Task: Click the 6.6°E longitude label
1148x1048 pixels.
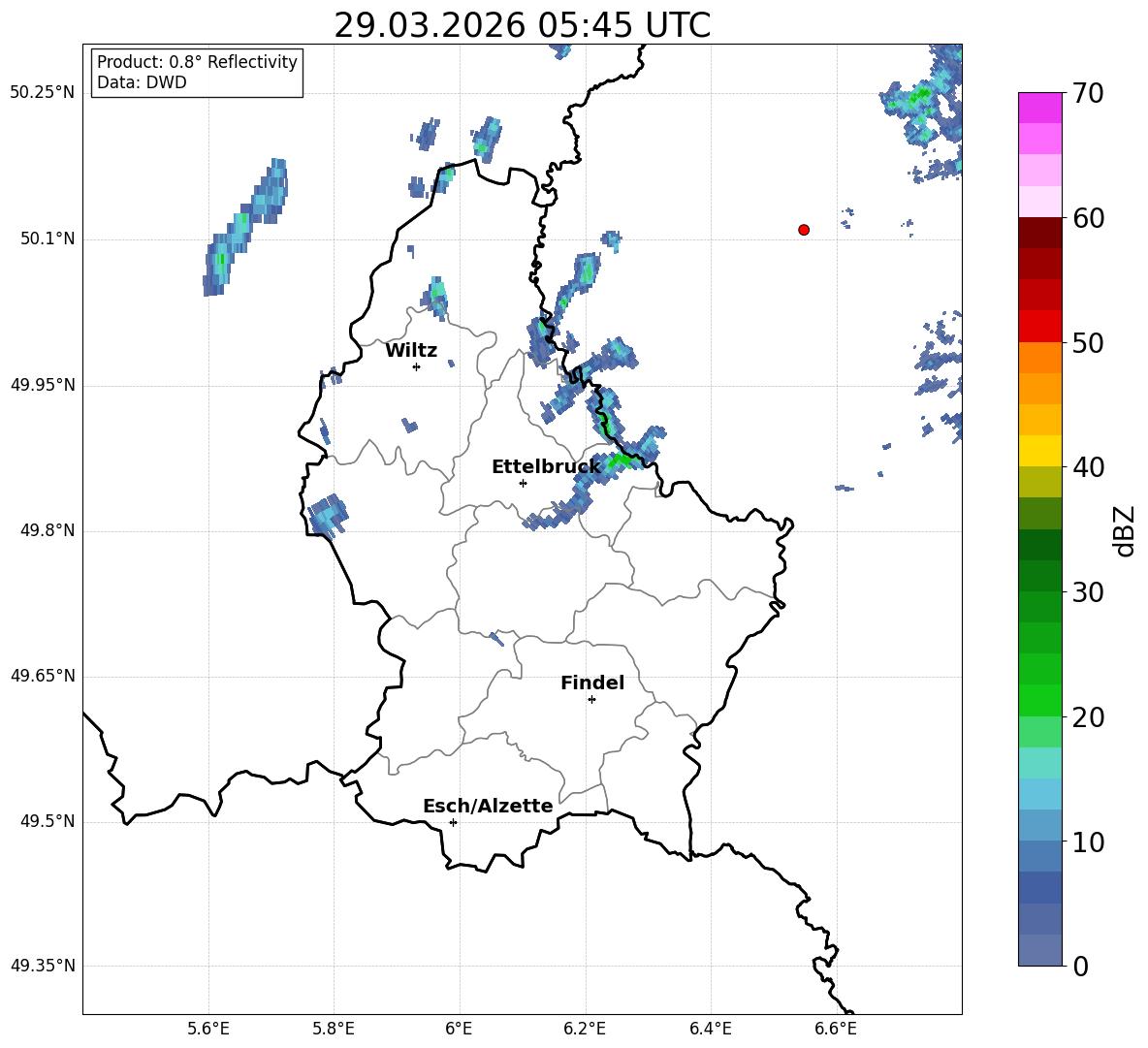Action: [x=836, y=1029]
